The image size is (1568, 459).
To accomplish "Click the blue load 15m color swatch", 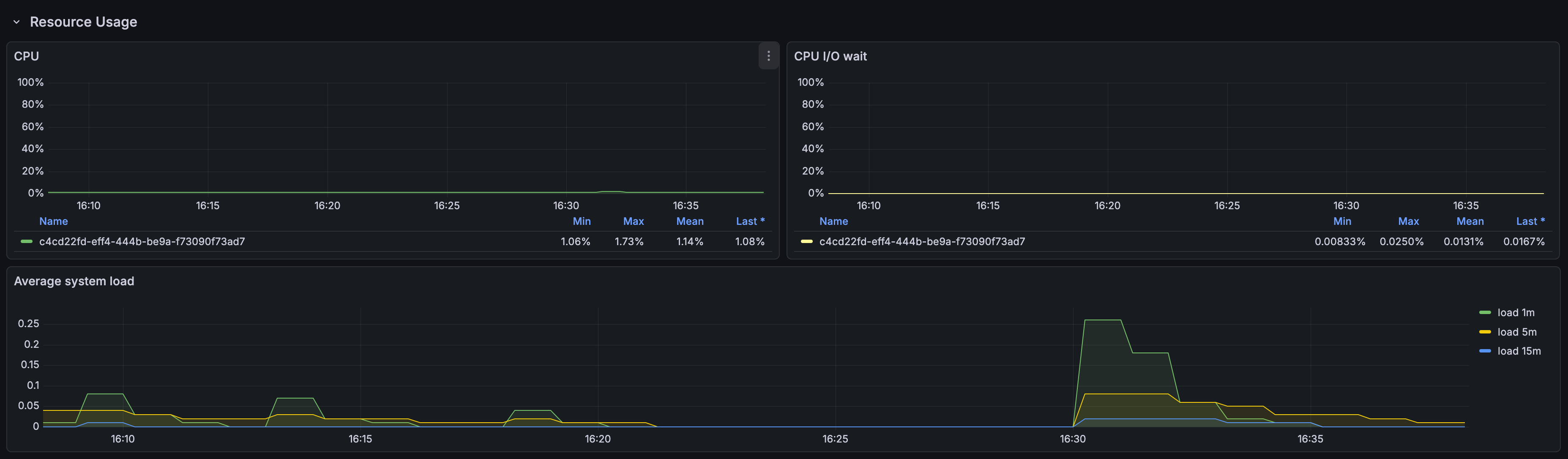I will (1485, 351).
